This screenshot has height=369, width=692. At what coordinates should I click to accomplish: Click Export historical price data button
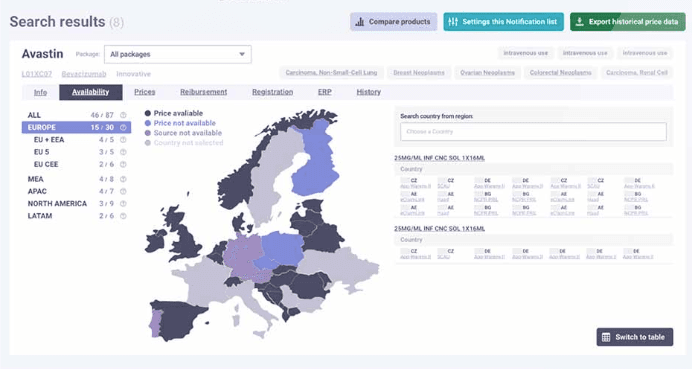[628, 22]
